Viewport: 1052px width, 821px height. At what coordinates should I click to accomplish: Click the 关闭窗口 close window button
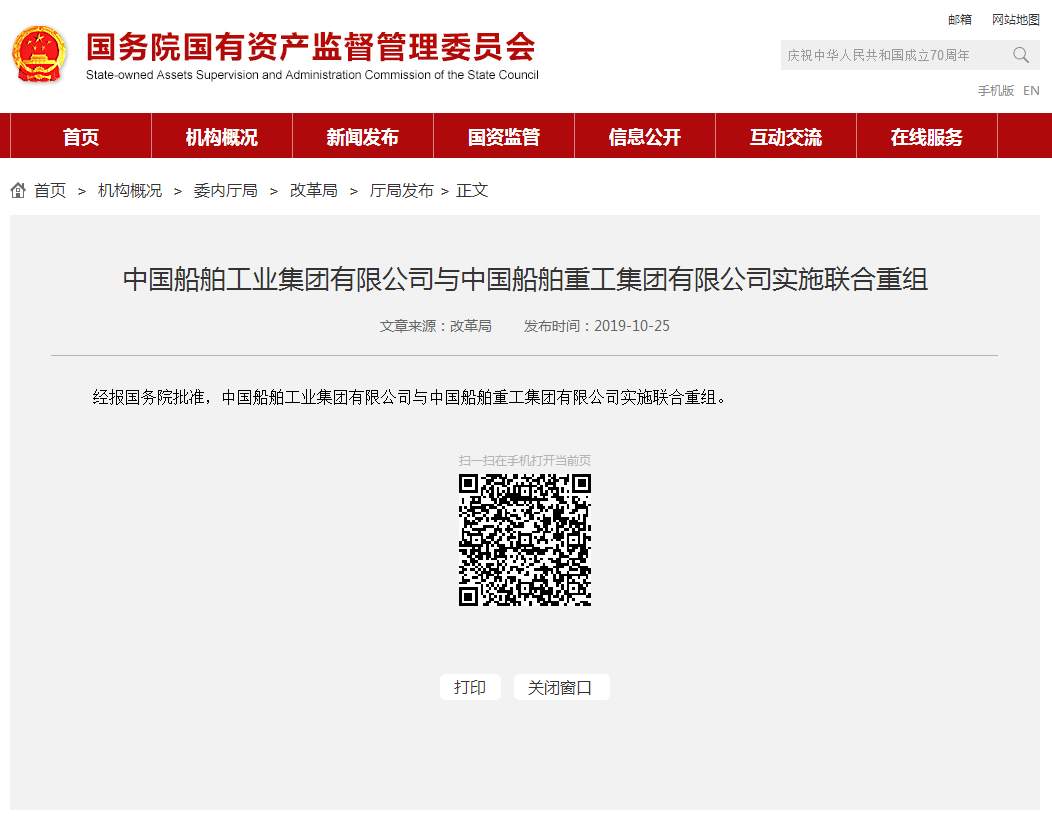(561, 688)
